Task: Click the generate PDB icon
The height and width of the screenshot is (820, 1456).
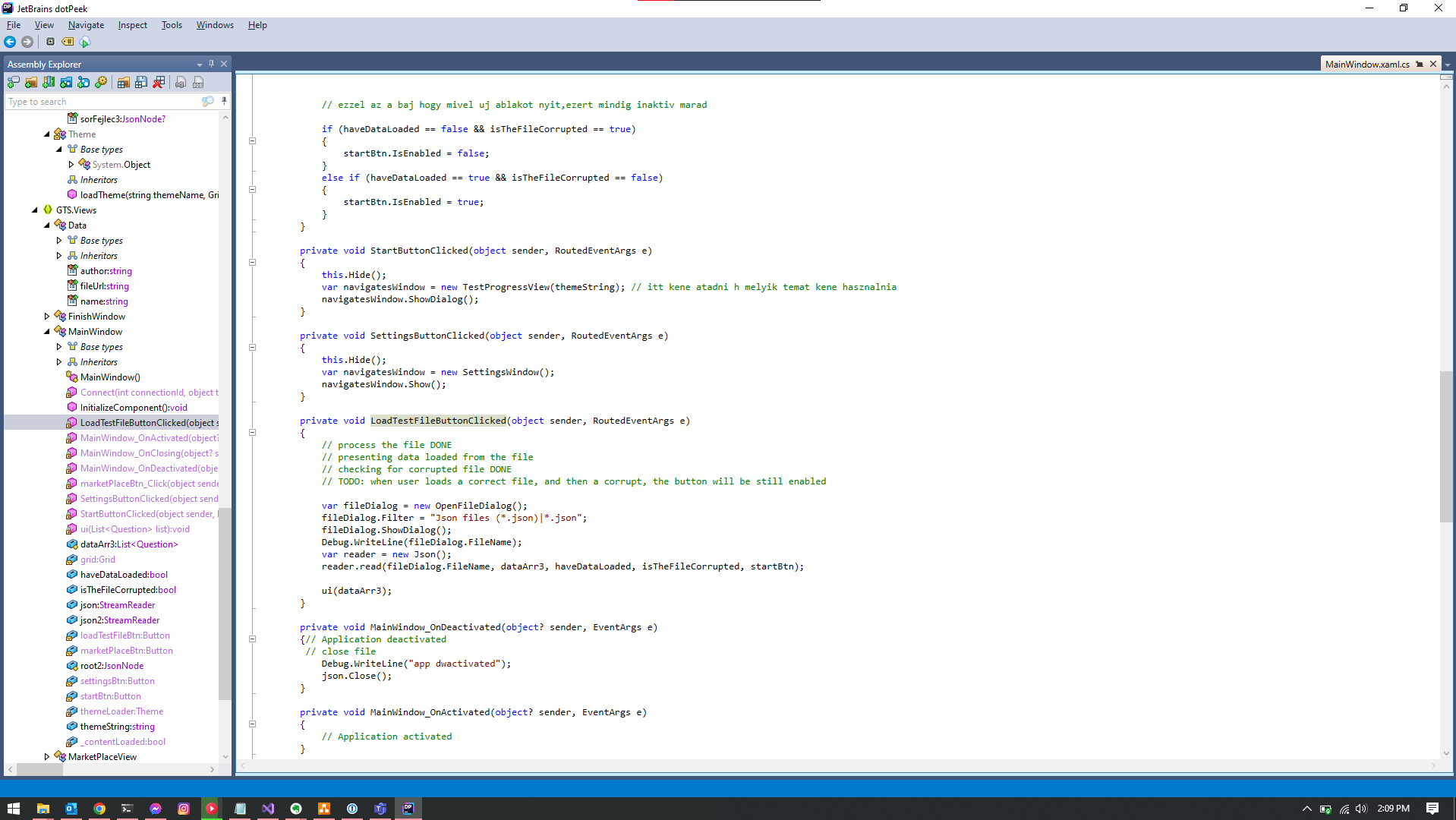Action: tap(198, 82)
